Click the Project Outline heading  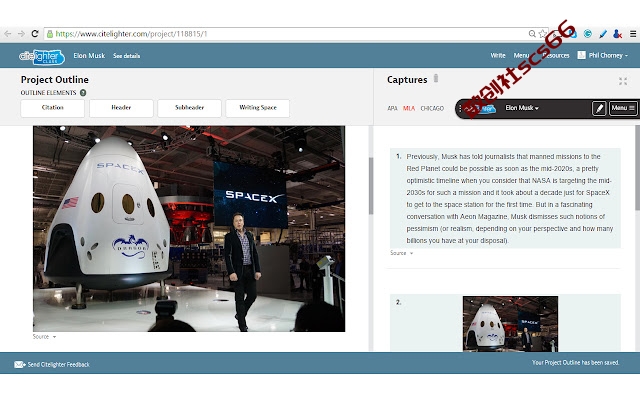[55, 80]
